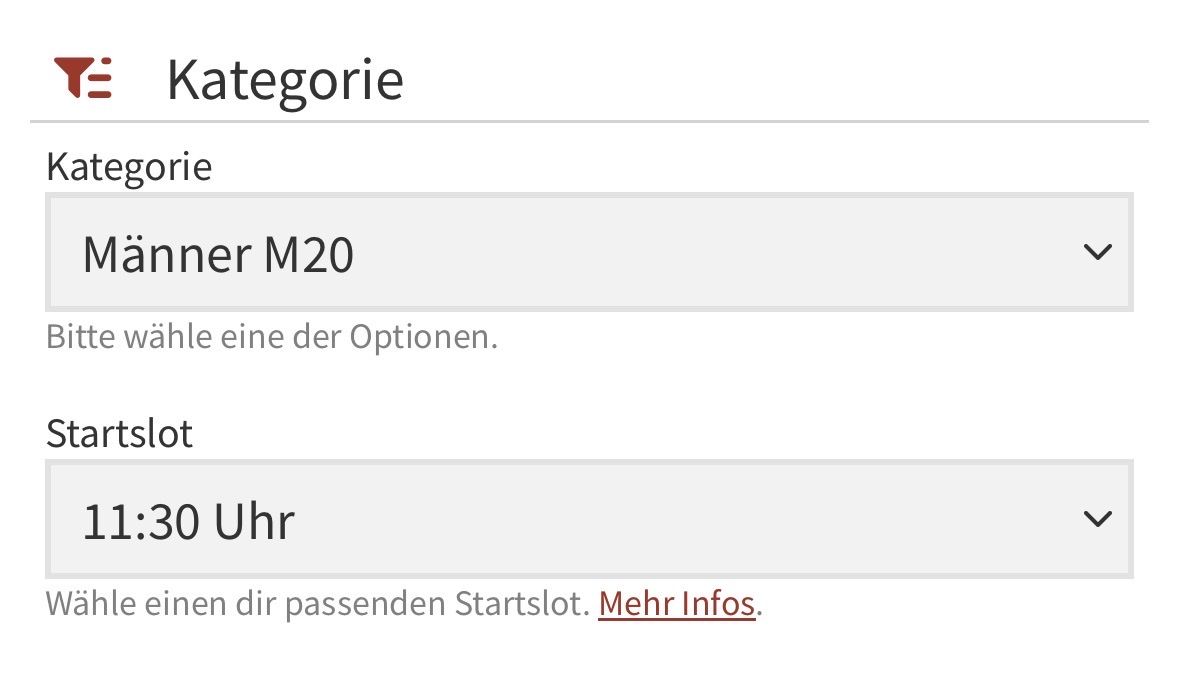Click the divider line under the Kategorie heading
This screenshot has height=678, width=1179.
click(x=590, y=121)
